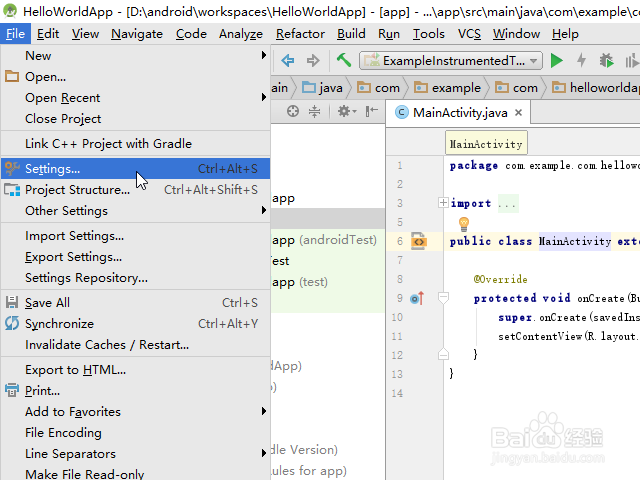The height and width of the screenshot is (480, 640).
Task: Click the MainActivity class breadcrumb in editor
Action: tap(486, 144)
